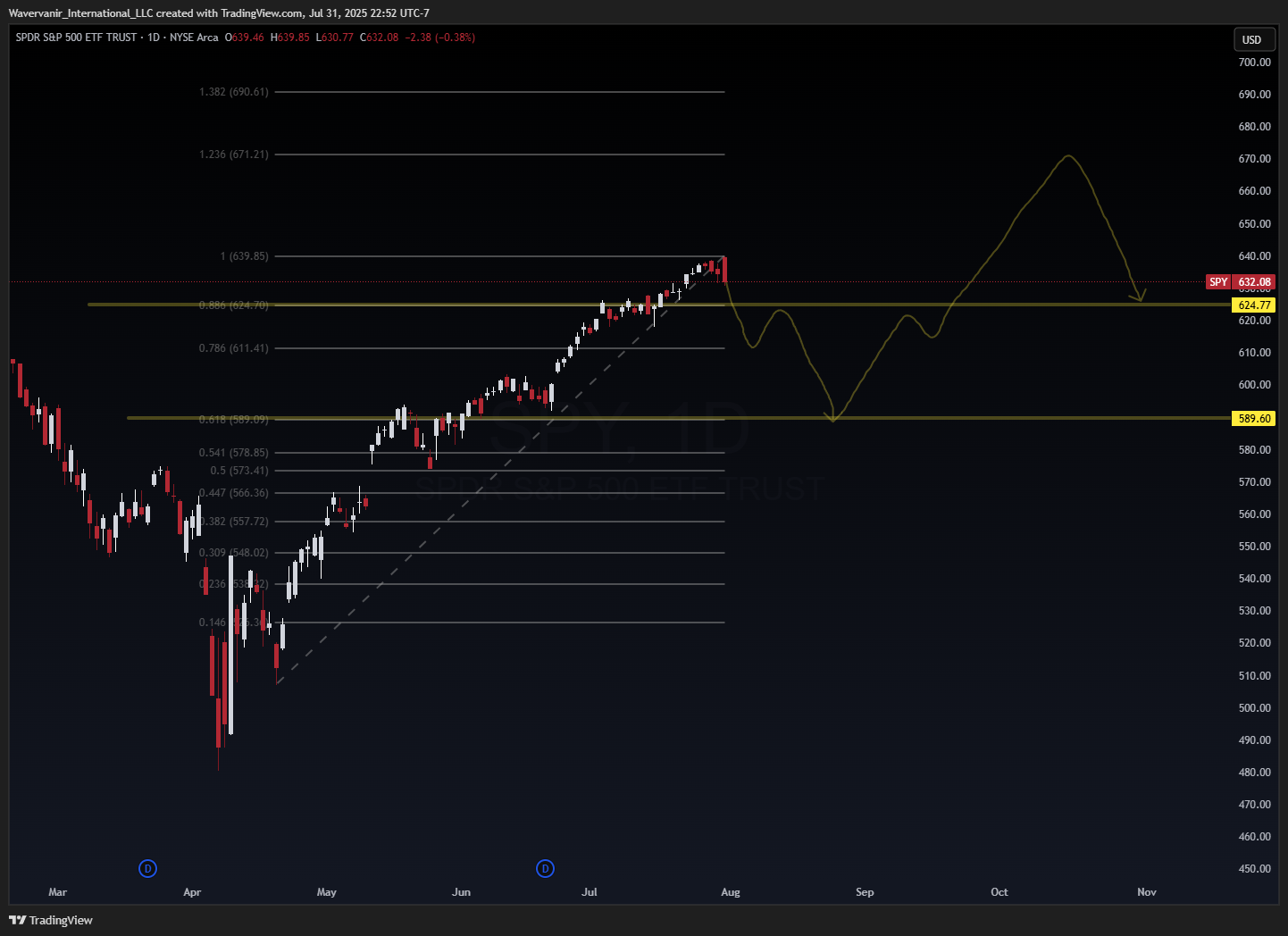The height and width of the screenshot is (936, 1288).
Task: Click 520.00 on the price axis
Action: [1254, 643]
